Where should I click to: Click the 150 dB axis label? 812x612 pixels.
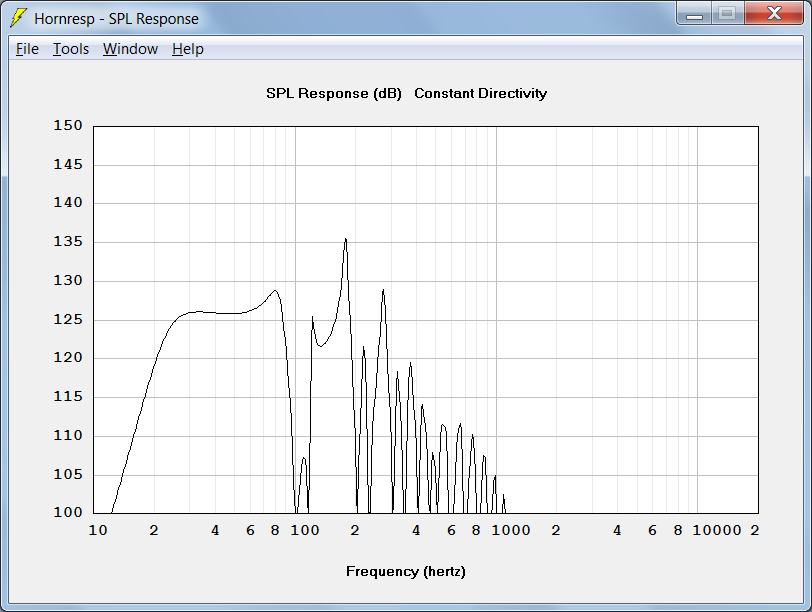coord(68,125)
